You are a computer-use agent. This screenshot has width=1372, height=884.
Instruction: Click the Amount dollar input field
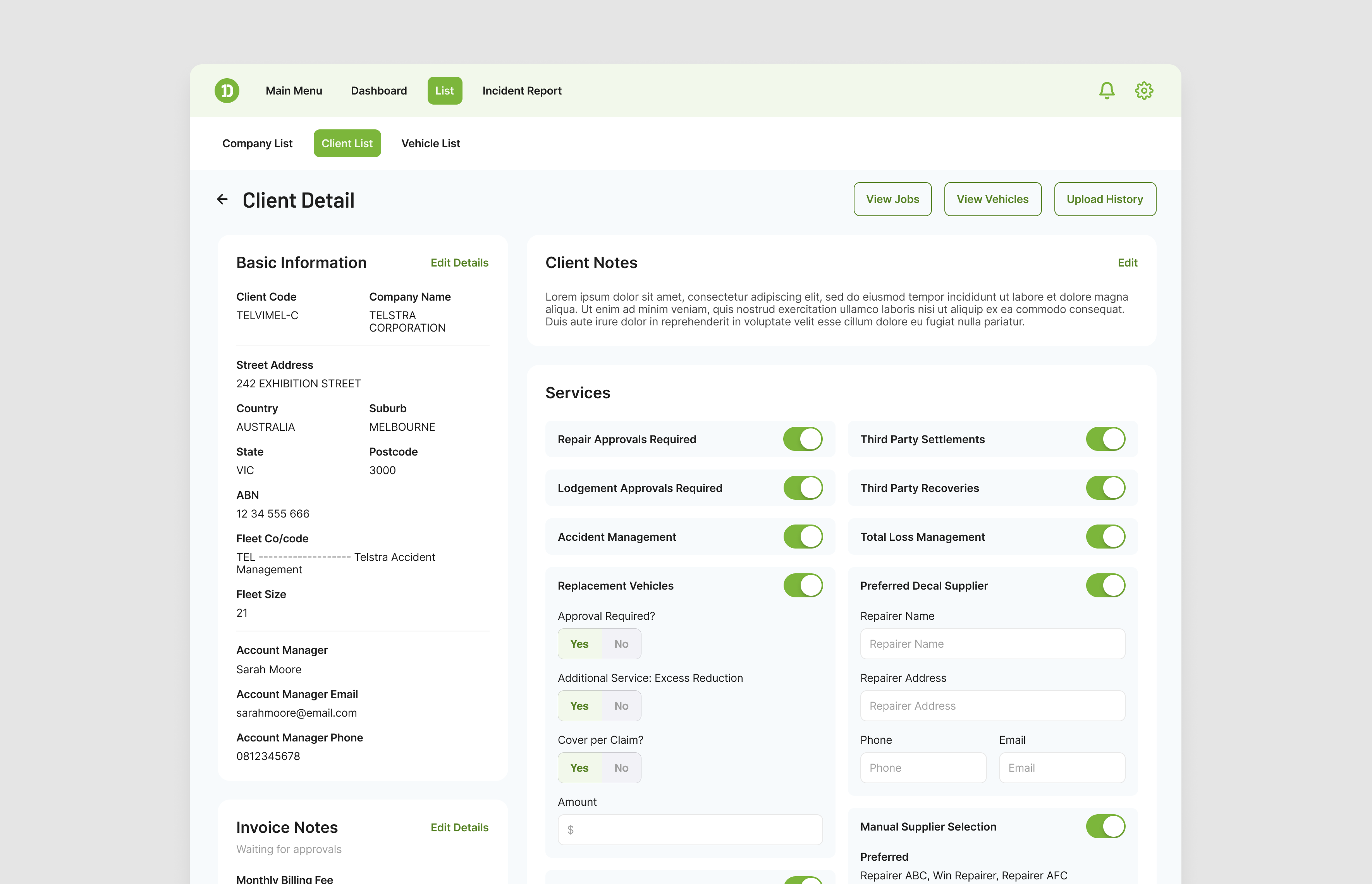click(690, 830)
